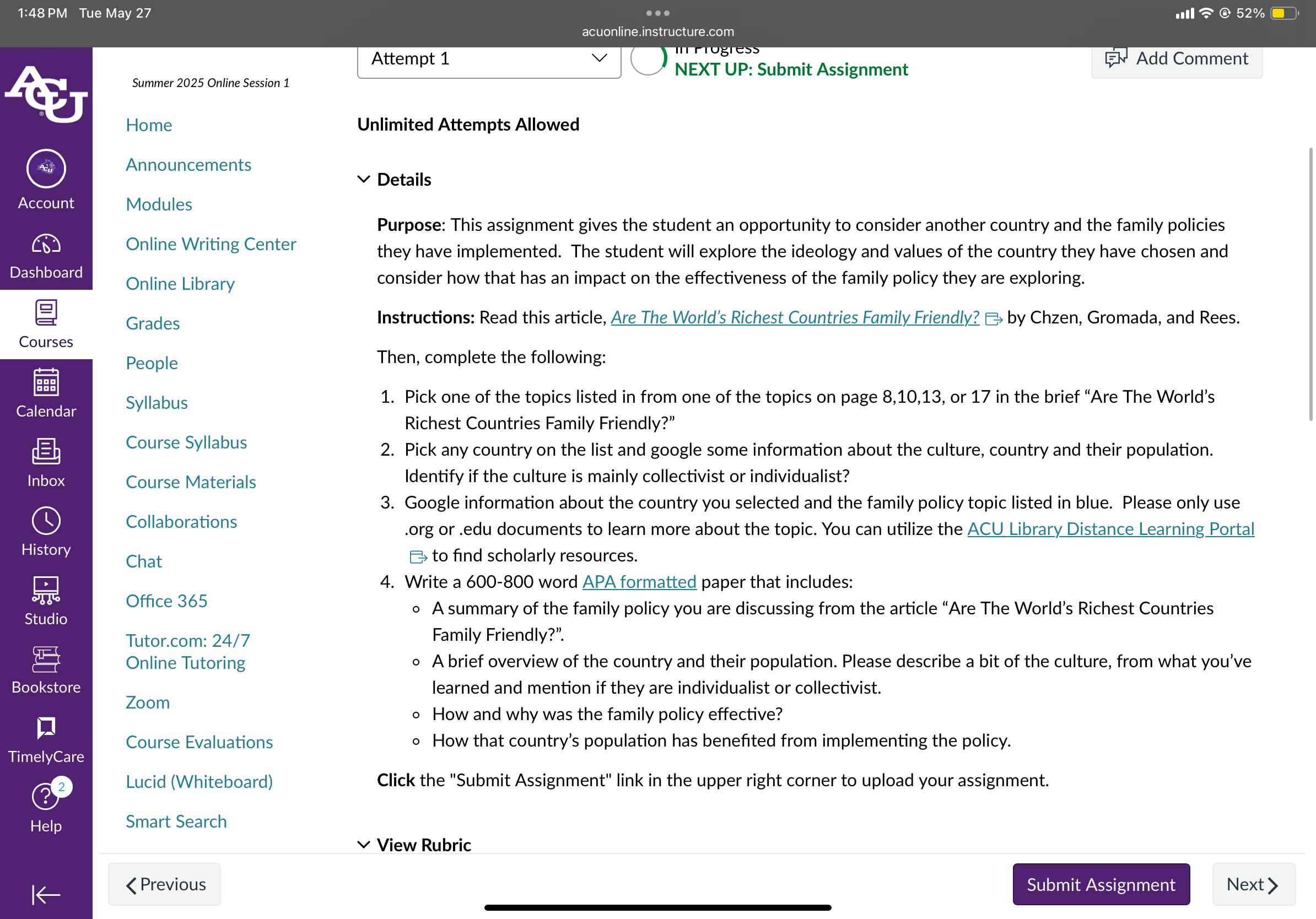
Task: Open the Bookstore icon
Action: 46,659
